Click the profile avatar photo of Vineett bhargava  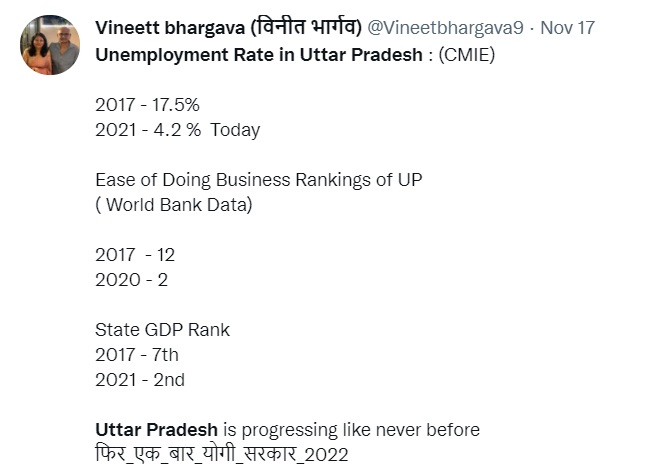tap(50, 45)
